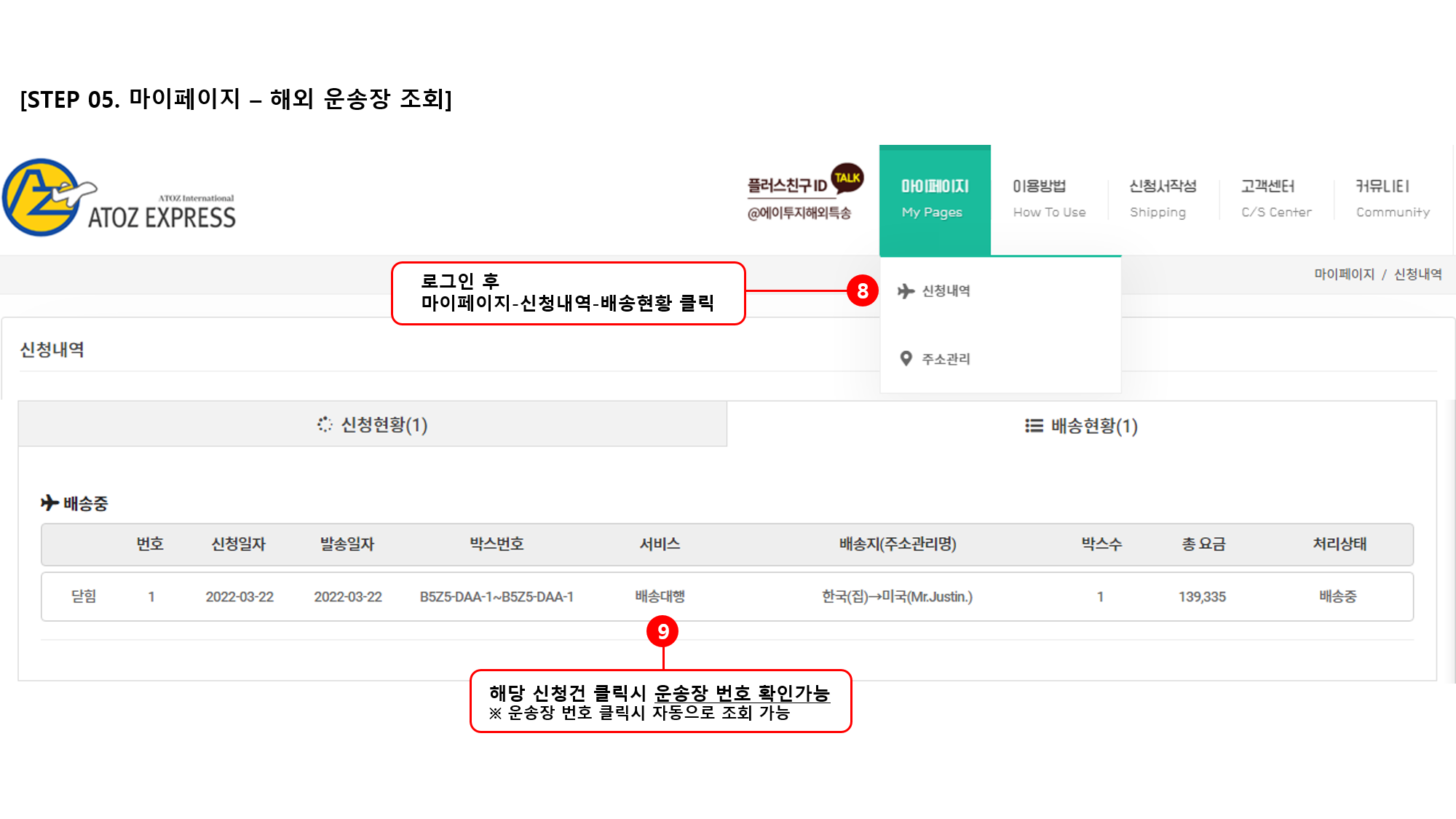The height and width of the screenshot is (819, 1456).
Task: Collapse the row using 닫힘 toggle
Action: coord(84,596)
